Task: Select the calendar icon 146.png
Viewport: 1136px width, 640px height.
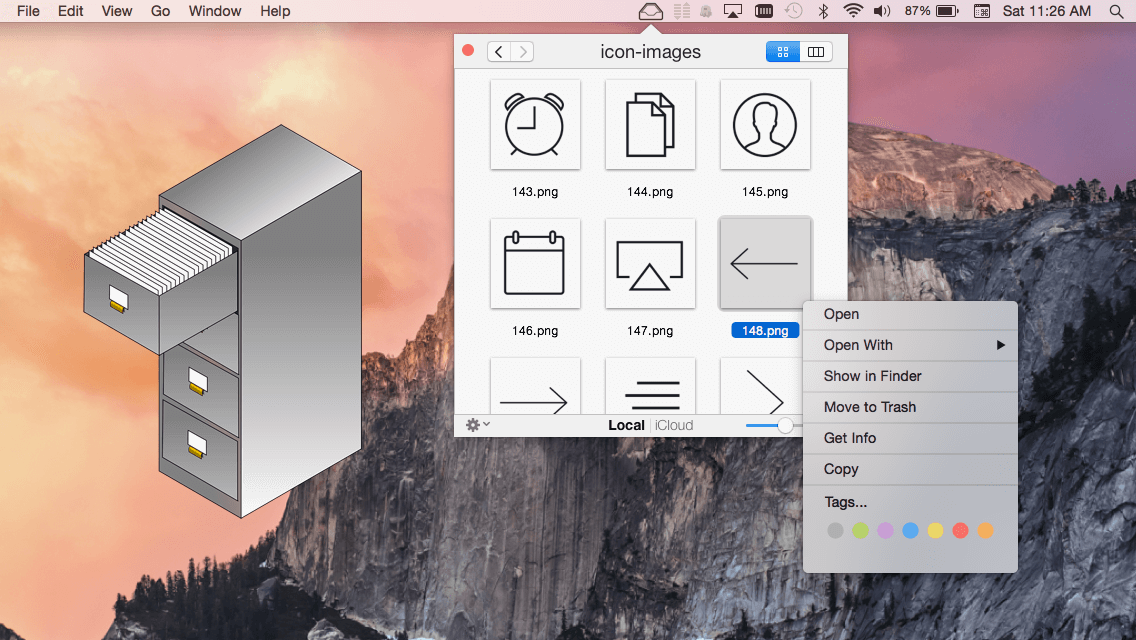Action: (x=535, y=263)
